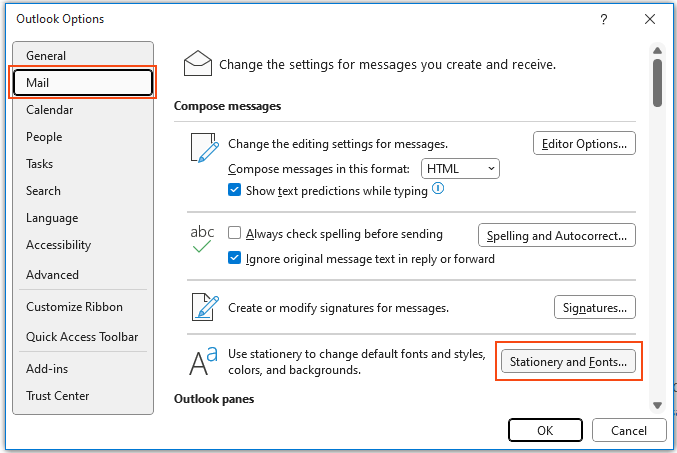Click the 'Change the editing settings for messages' text
677x453 pixels.
point(338,144)
